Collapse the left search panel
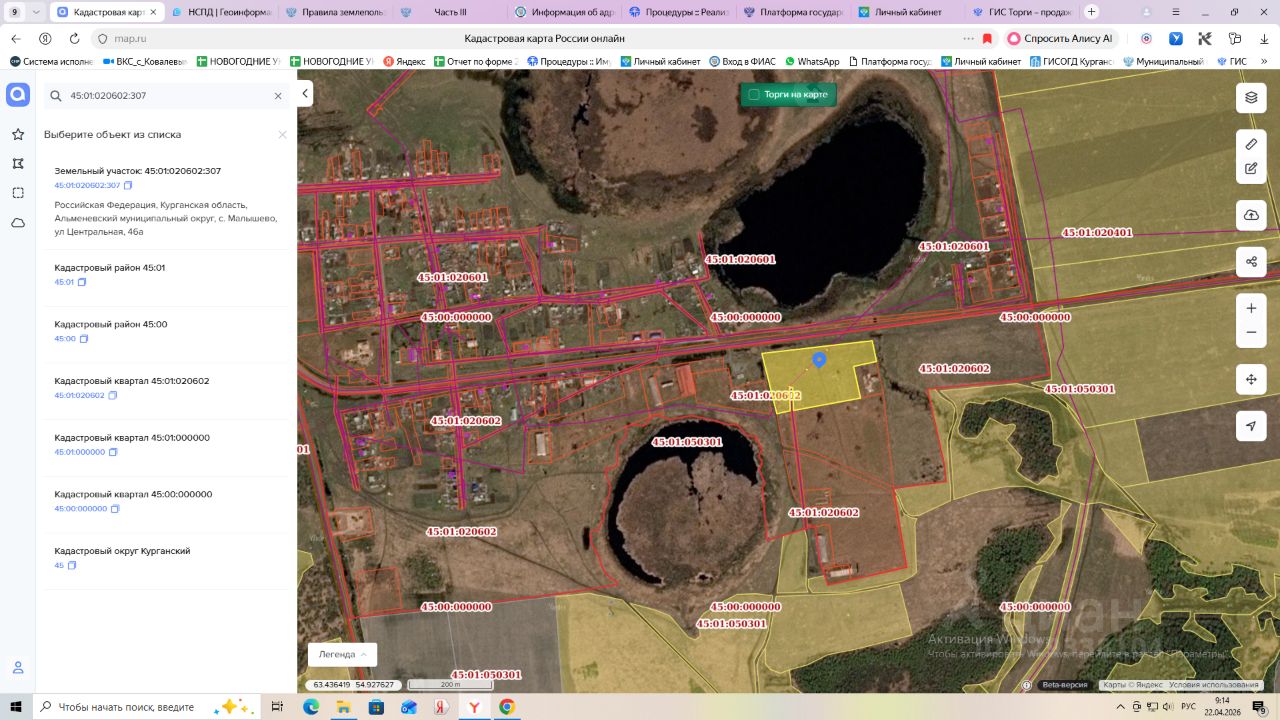Image resolution: width=1280 pixels, height=720 pixels. click(x=305, y=95)
